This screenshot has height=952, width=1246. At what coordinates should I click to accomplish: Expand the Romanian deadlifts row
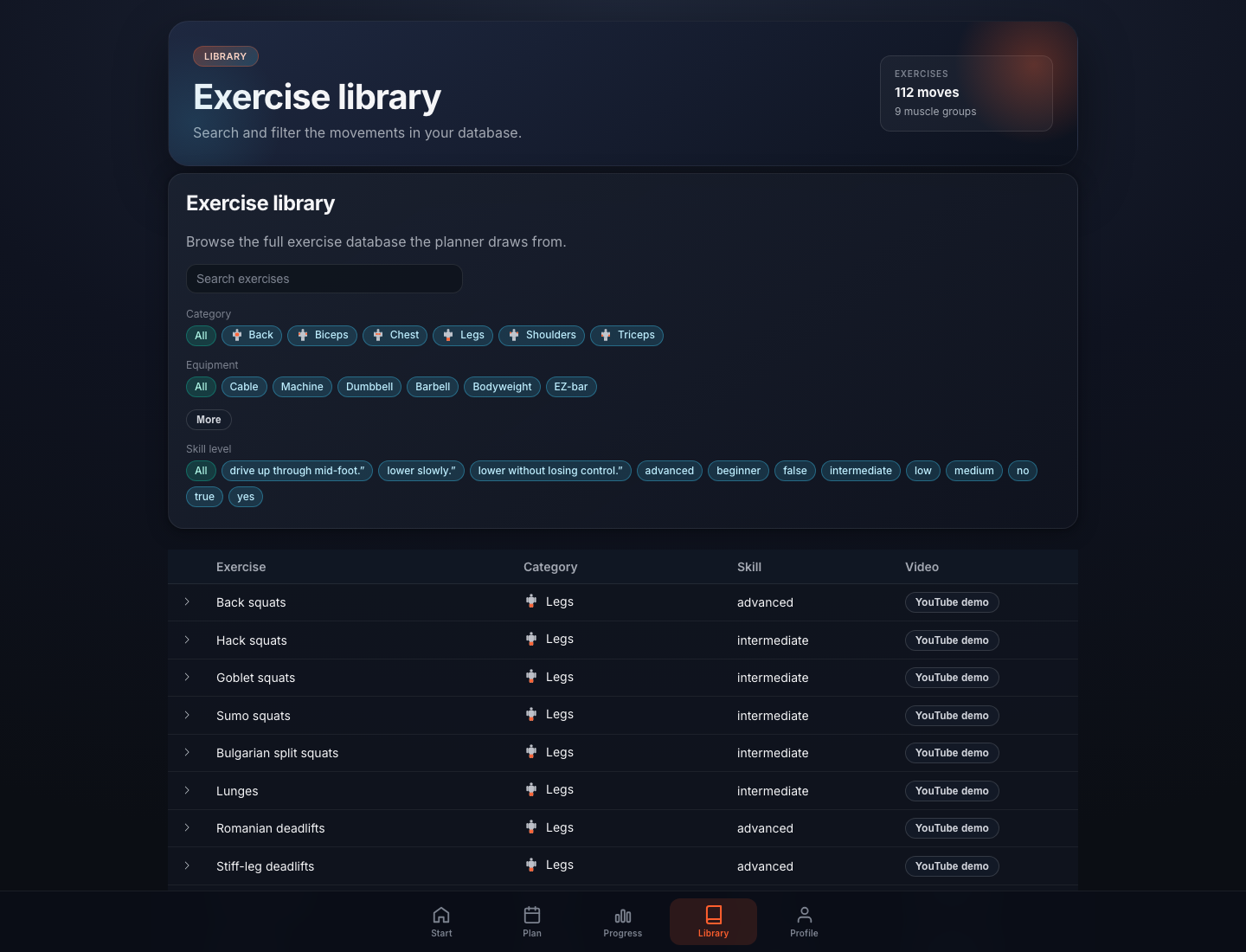click(x=187, y=828)
